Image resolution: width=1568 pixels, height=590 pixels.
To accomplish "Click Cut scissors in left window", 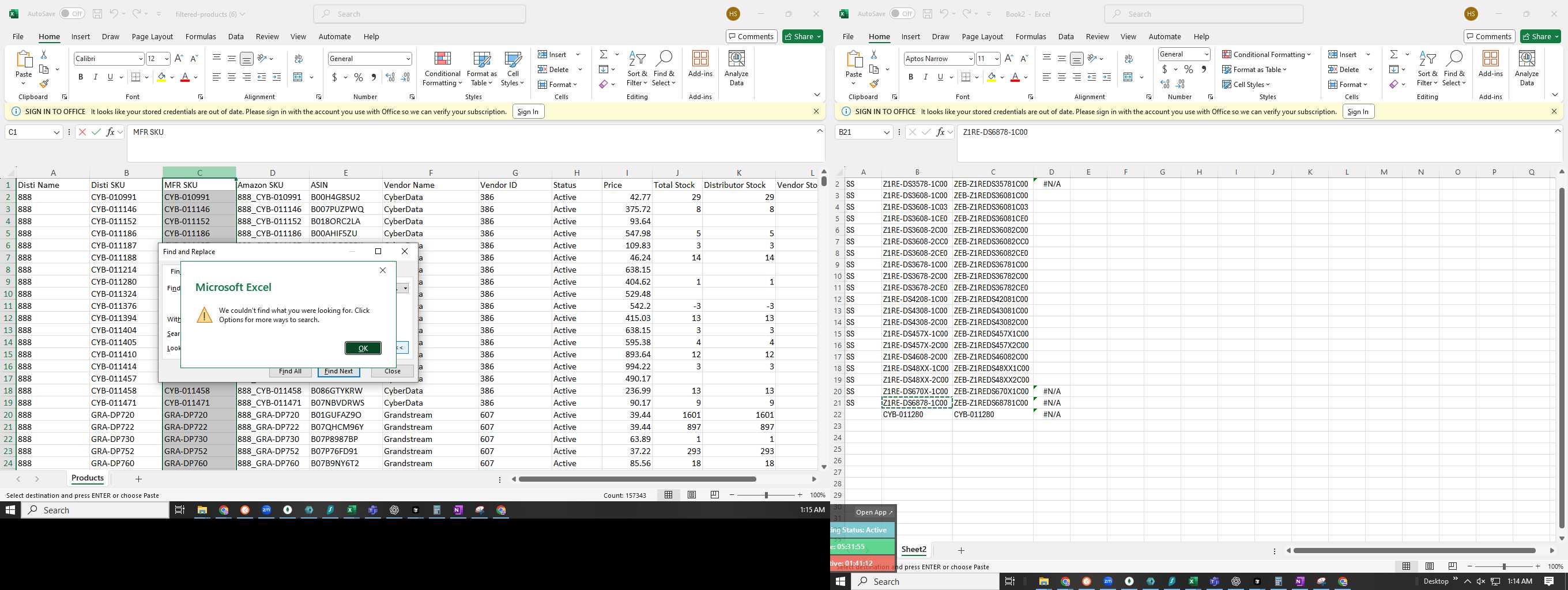I will [x=44, y=55].
